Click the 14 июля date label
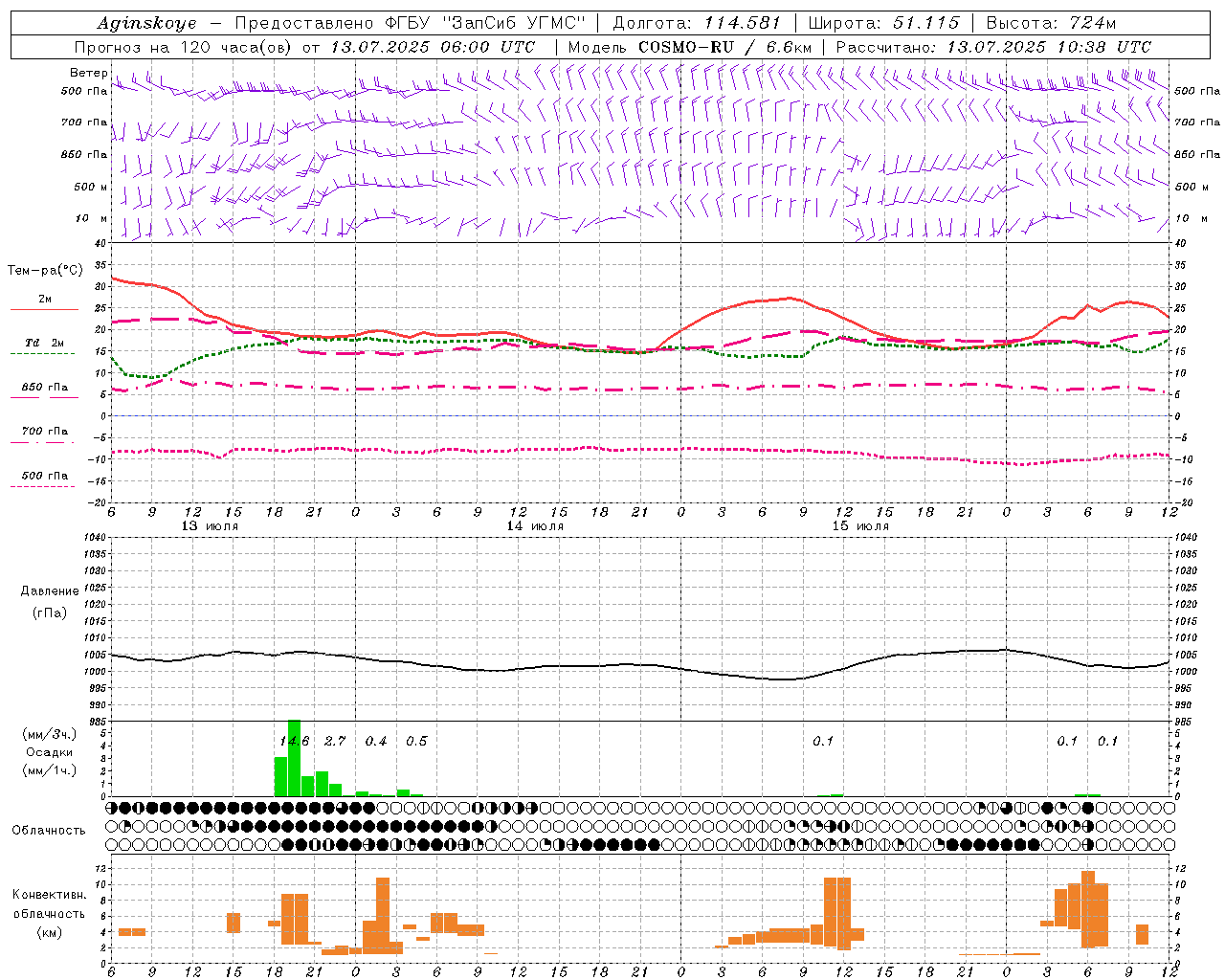The image size is (1225, 980). (535, 526)
